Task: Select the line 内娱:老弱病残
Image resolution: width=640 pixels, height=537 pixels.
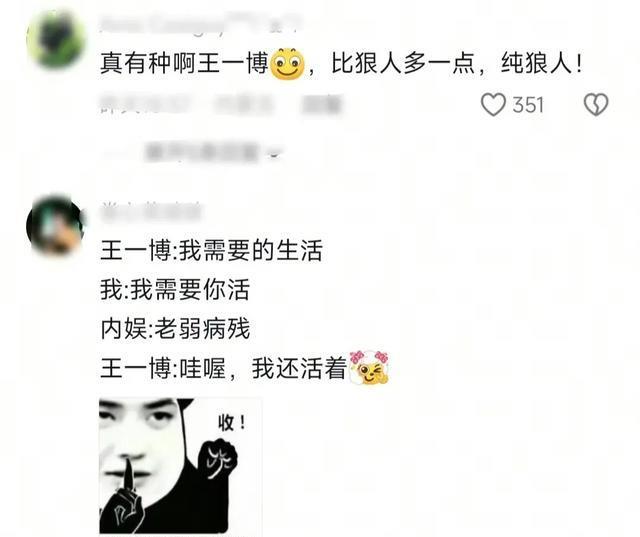Action: [175, 329]
